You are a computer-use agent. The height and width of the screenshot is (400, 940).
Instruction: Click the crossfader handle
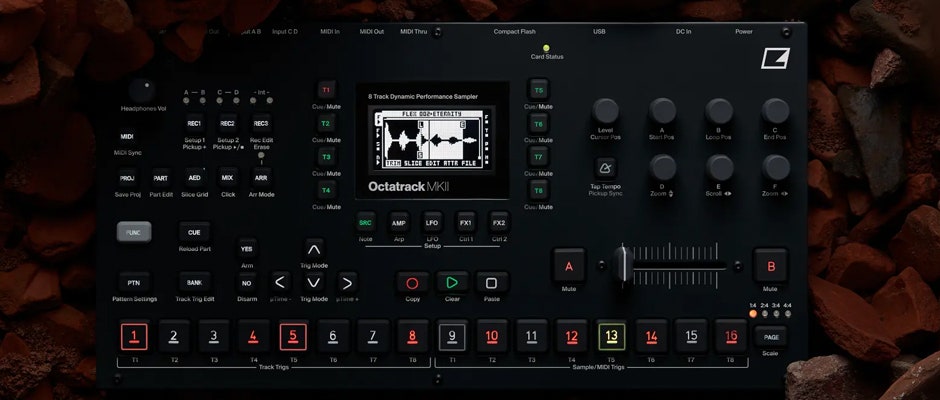click(622, 266)
